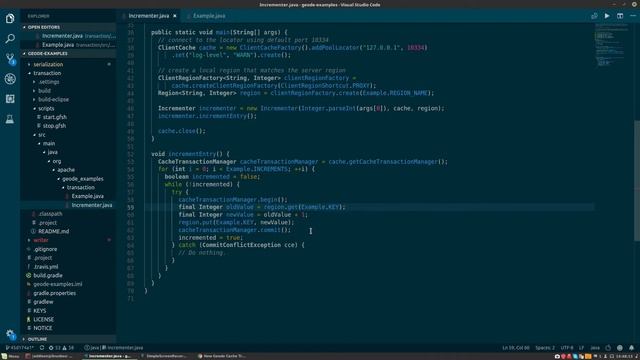Expand the .settings folder
640x360 pixels.
coord(49,82)
